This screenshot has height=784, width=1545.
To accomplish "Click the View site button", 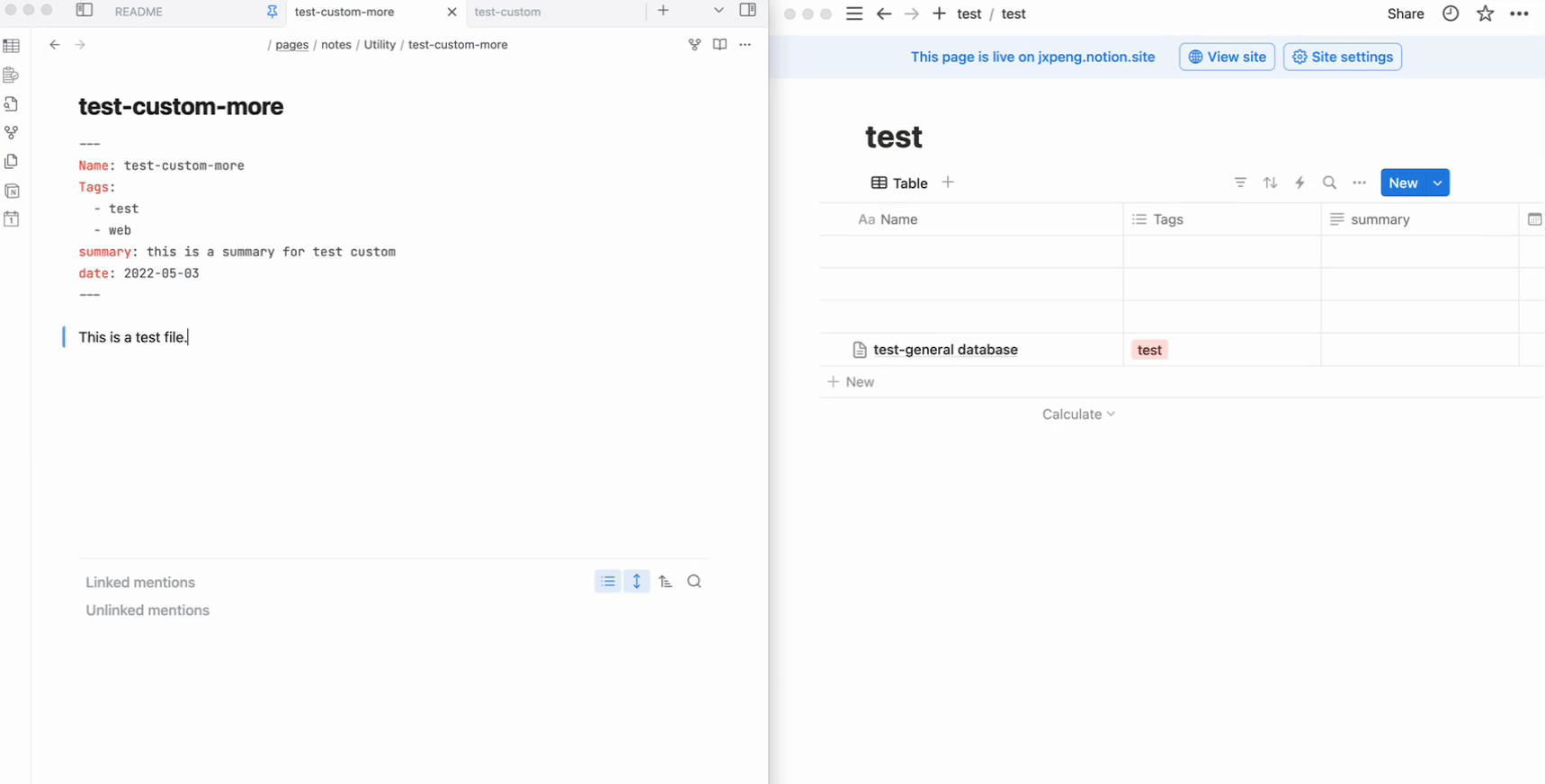I will click(1227, 57).
